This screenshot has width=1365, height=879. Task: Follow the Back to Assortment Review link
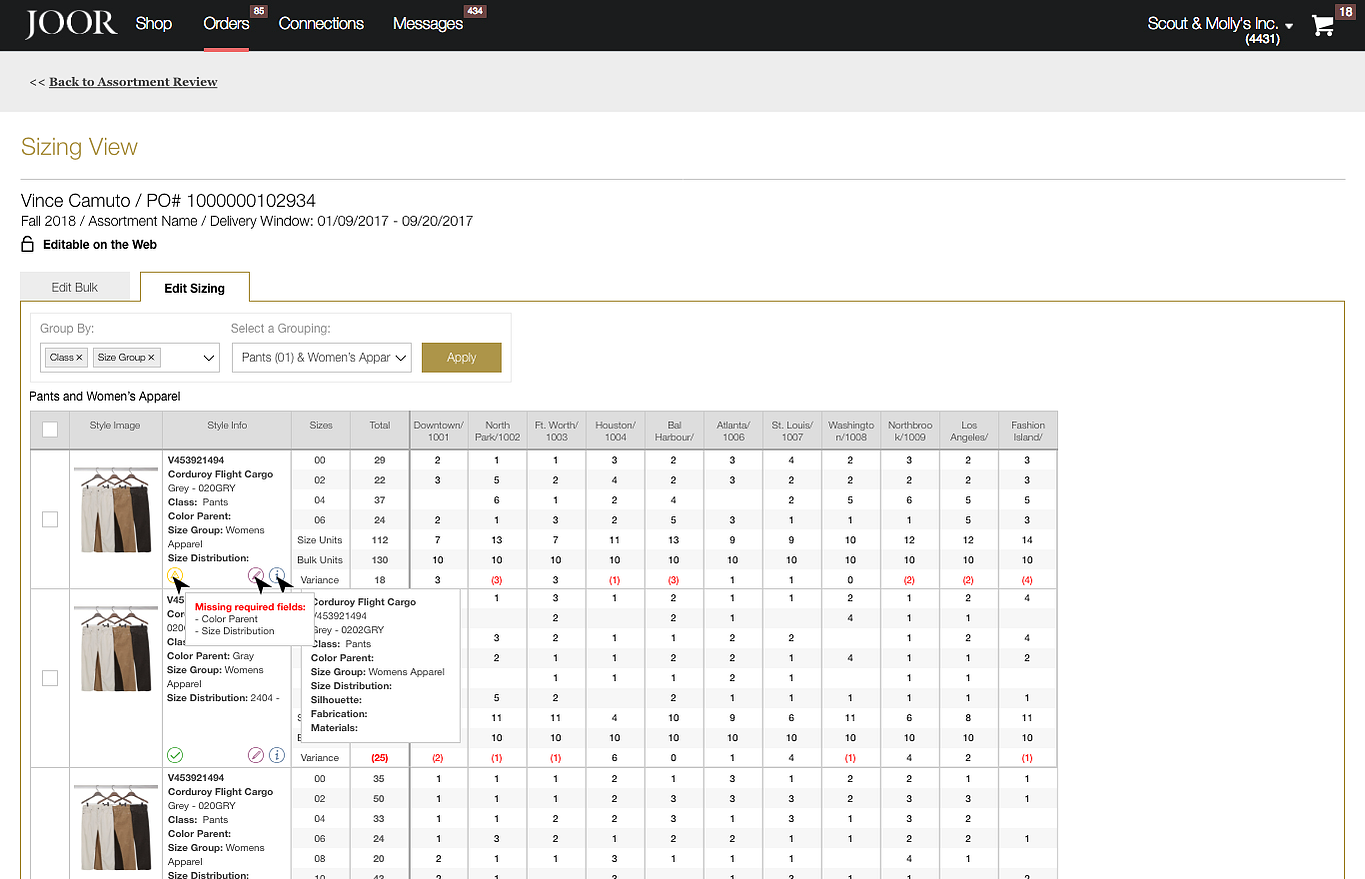[133, 82]
